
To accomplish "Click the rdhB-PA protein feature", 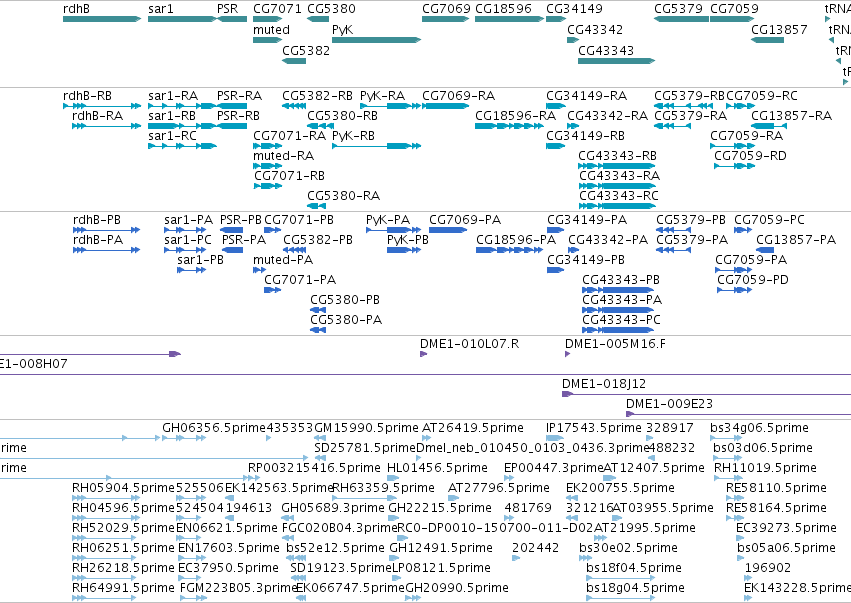I will (106, 250).
